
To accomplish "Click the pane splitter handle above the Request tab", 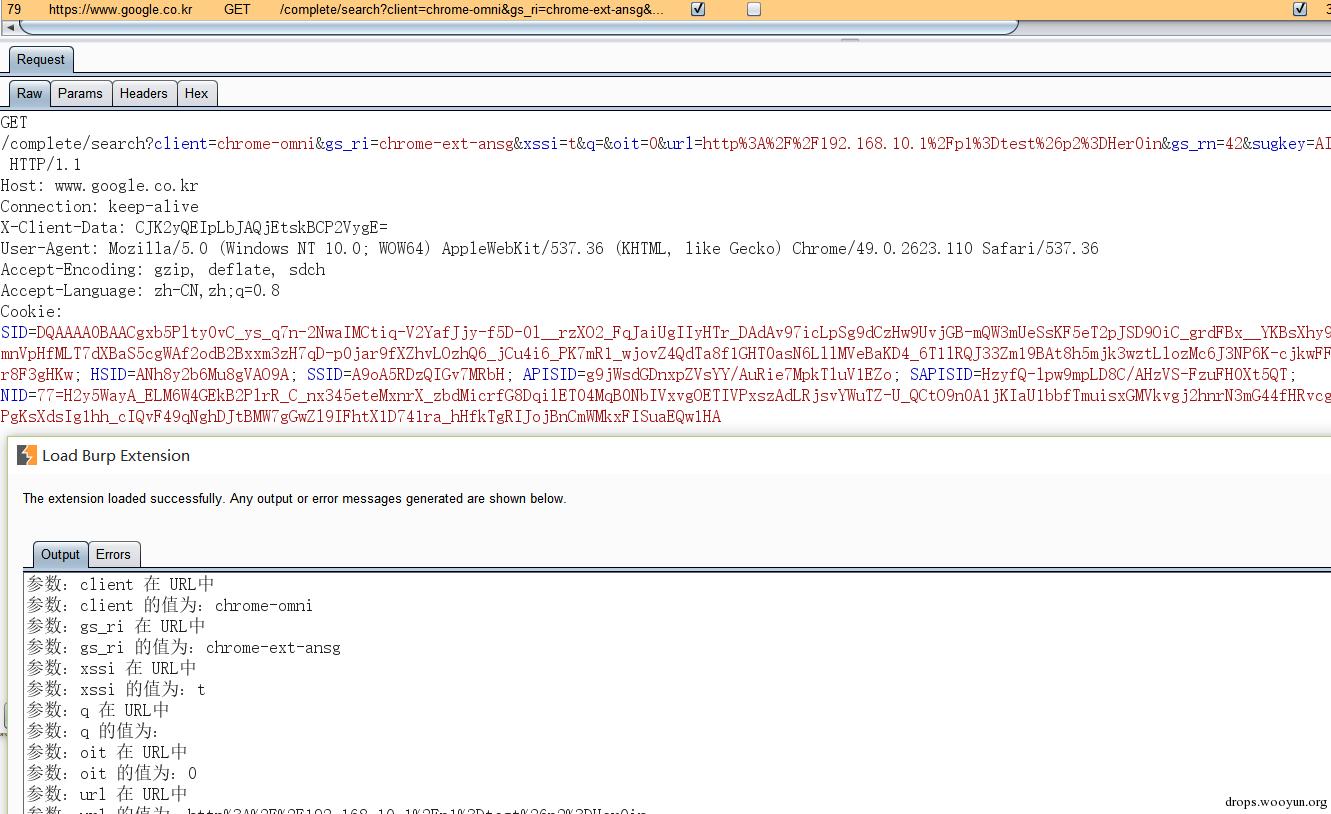I will [850, 40].
